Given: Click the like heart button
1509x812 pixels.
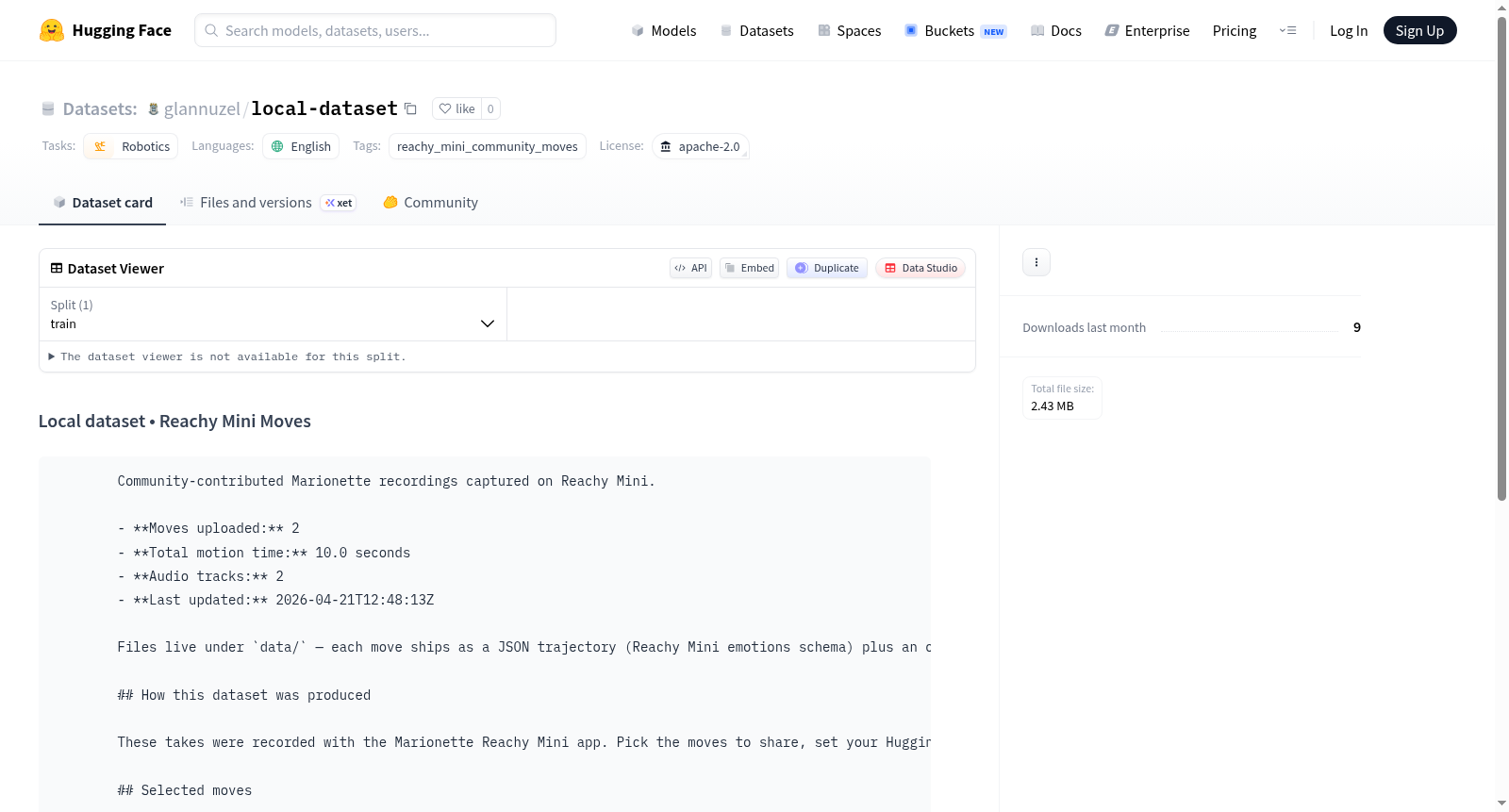Looking at the screenshot, I should coord(456,108).
